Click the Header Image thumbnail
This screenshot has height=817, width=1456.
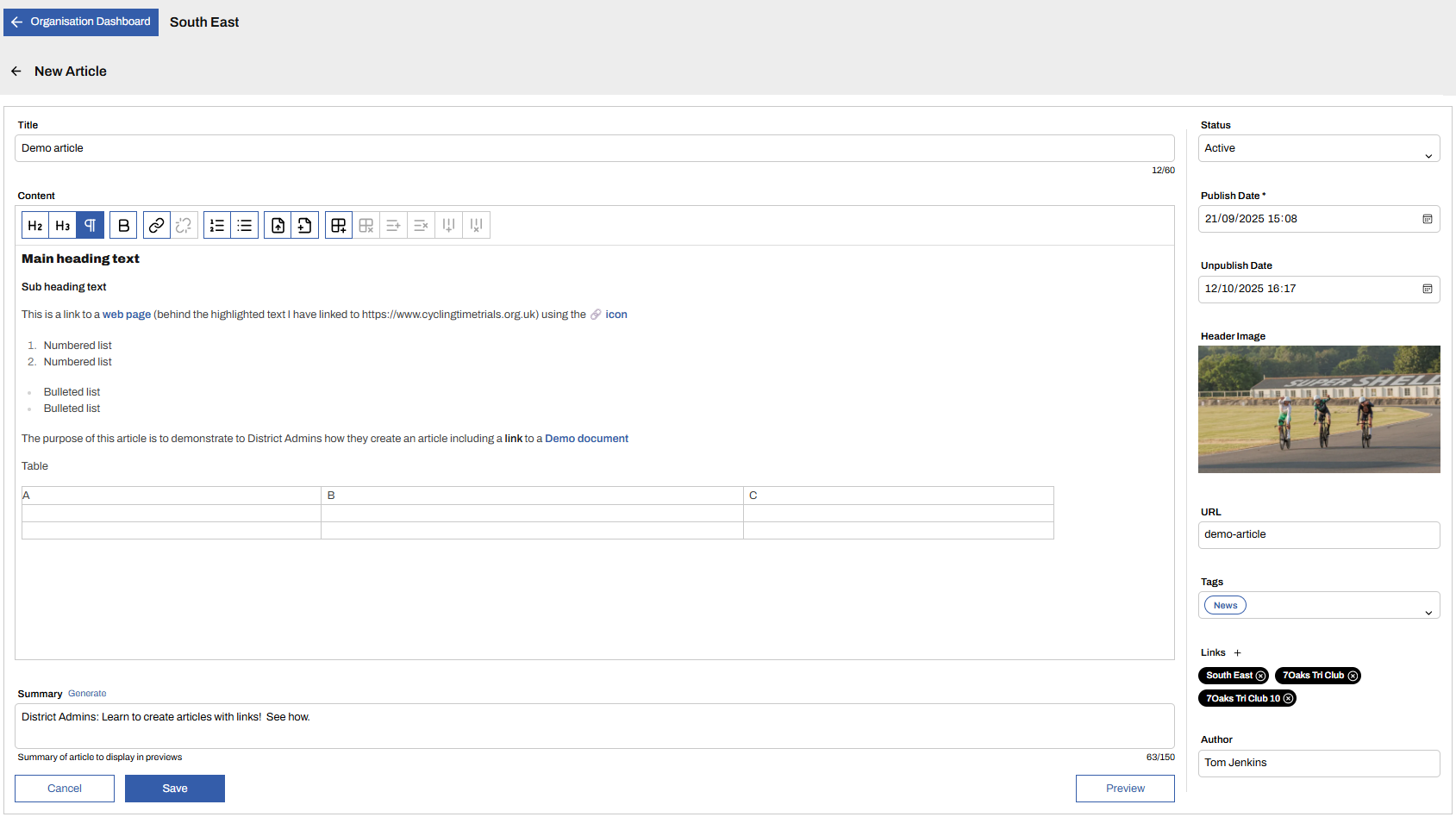click(x=1318, y=409)
